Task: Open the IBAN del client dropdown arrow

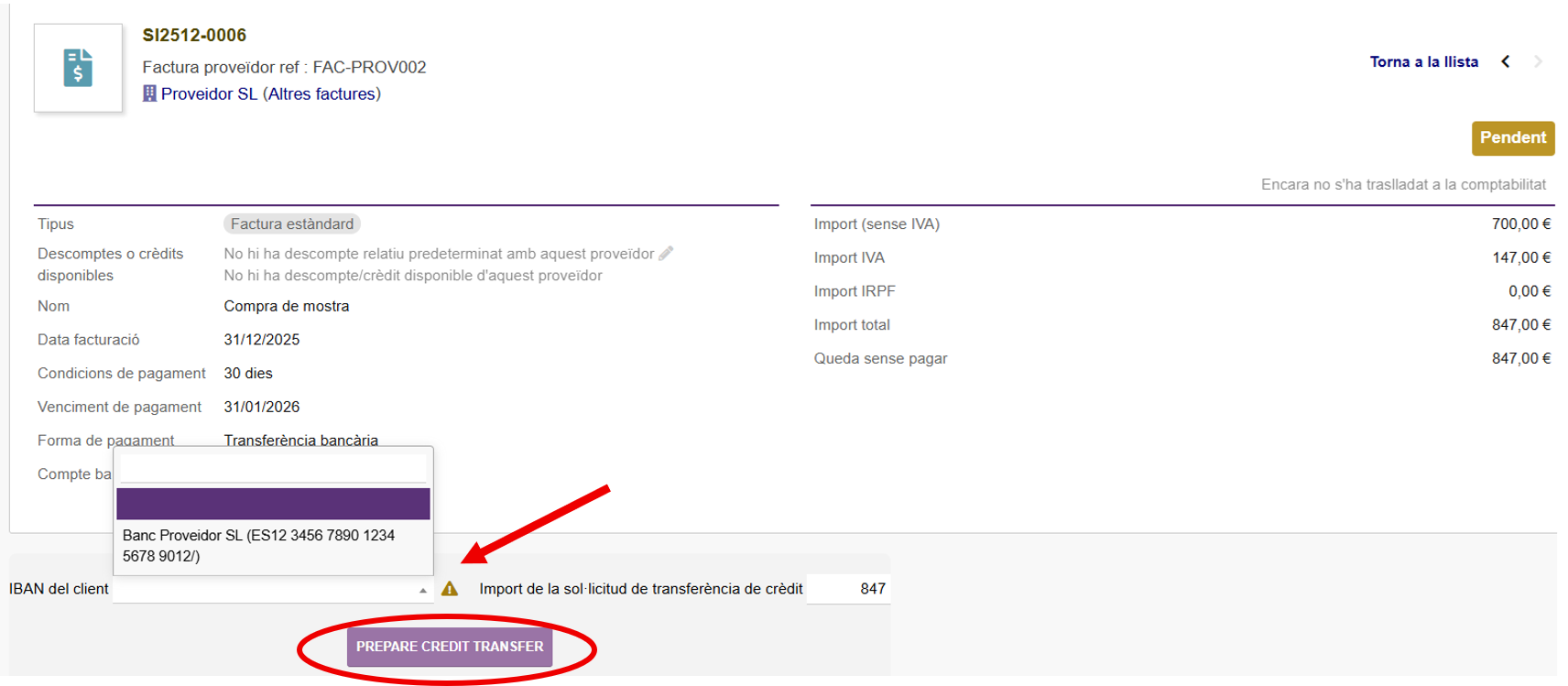Action: pos(422,591)
